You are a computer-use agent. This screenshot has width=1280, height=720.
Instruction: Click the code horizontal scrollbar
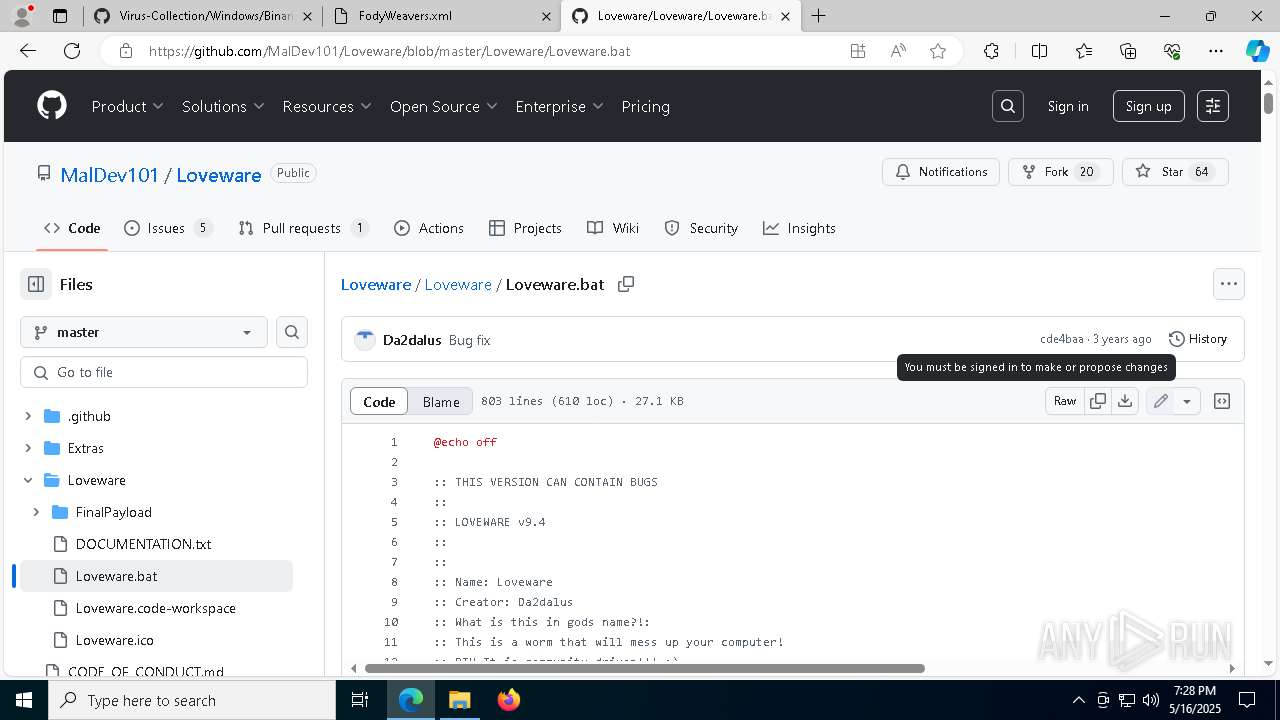click(644, 668)
